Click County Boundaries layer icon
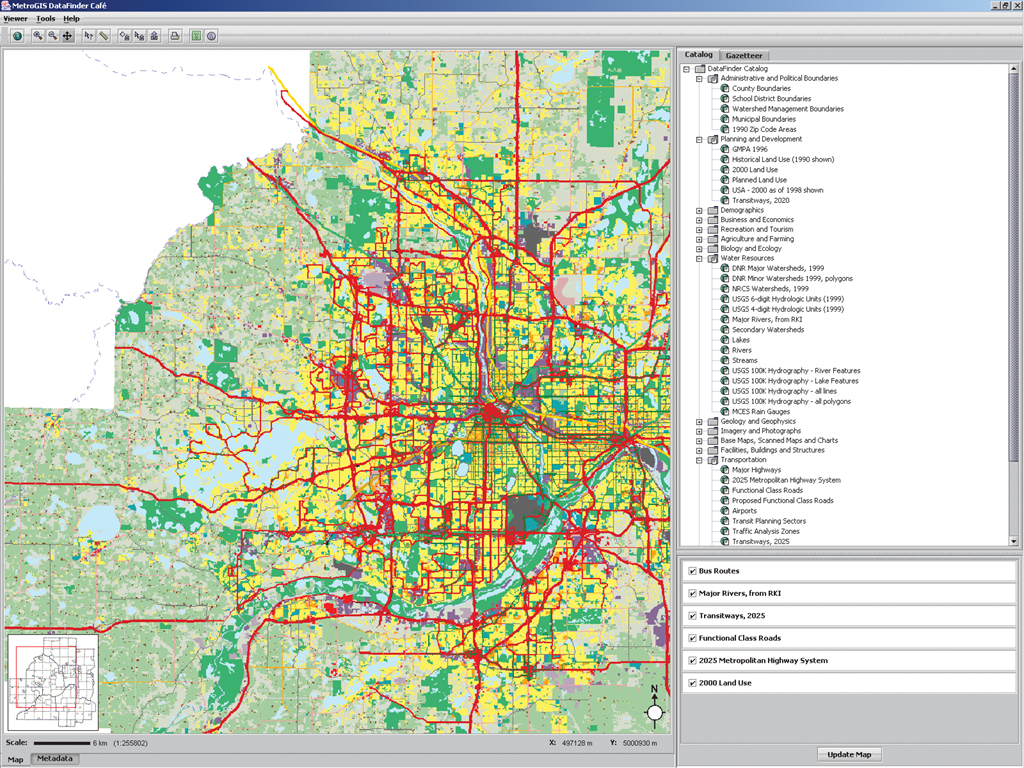1024x768 pixels. pos(725,88)
